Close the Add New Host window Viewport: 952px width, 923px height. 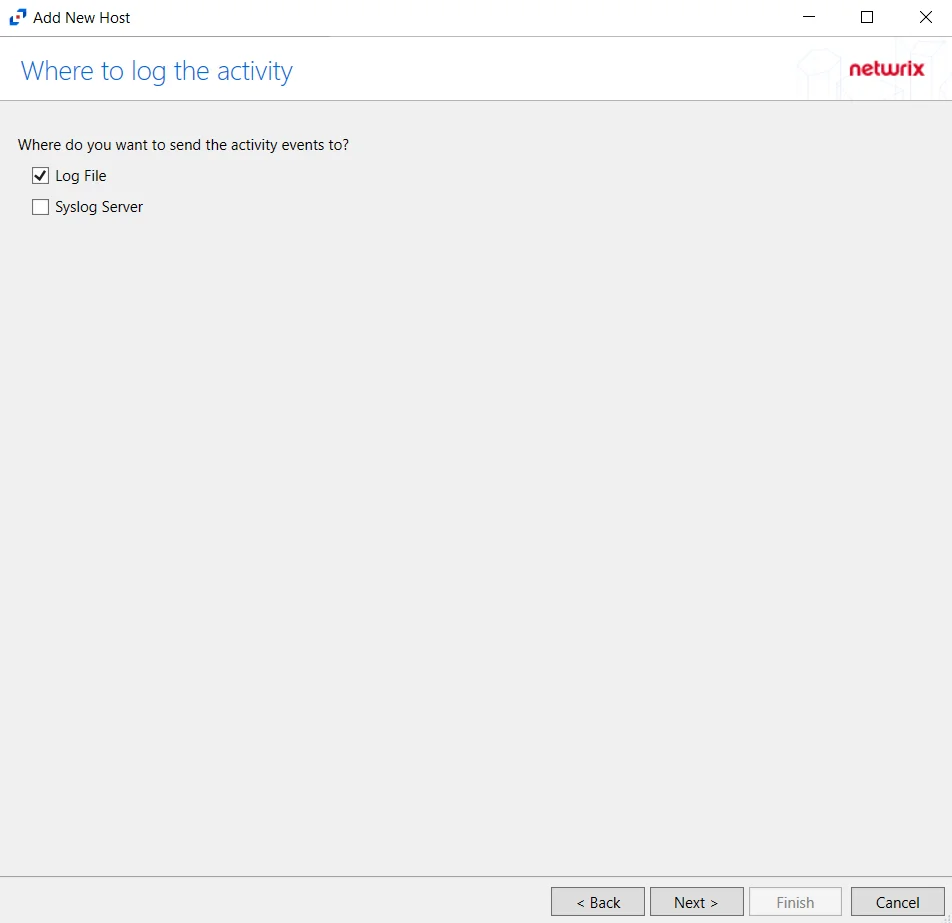click(x=925, y=17)
